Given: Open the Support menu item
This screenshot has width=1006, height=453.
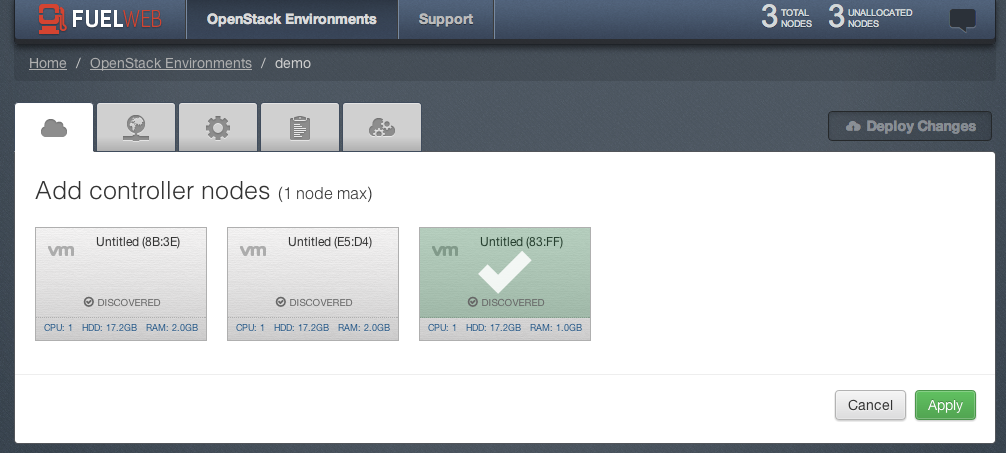Looking at the screenshot, I should point(446,19).
